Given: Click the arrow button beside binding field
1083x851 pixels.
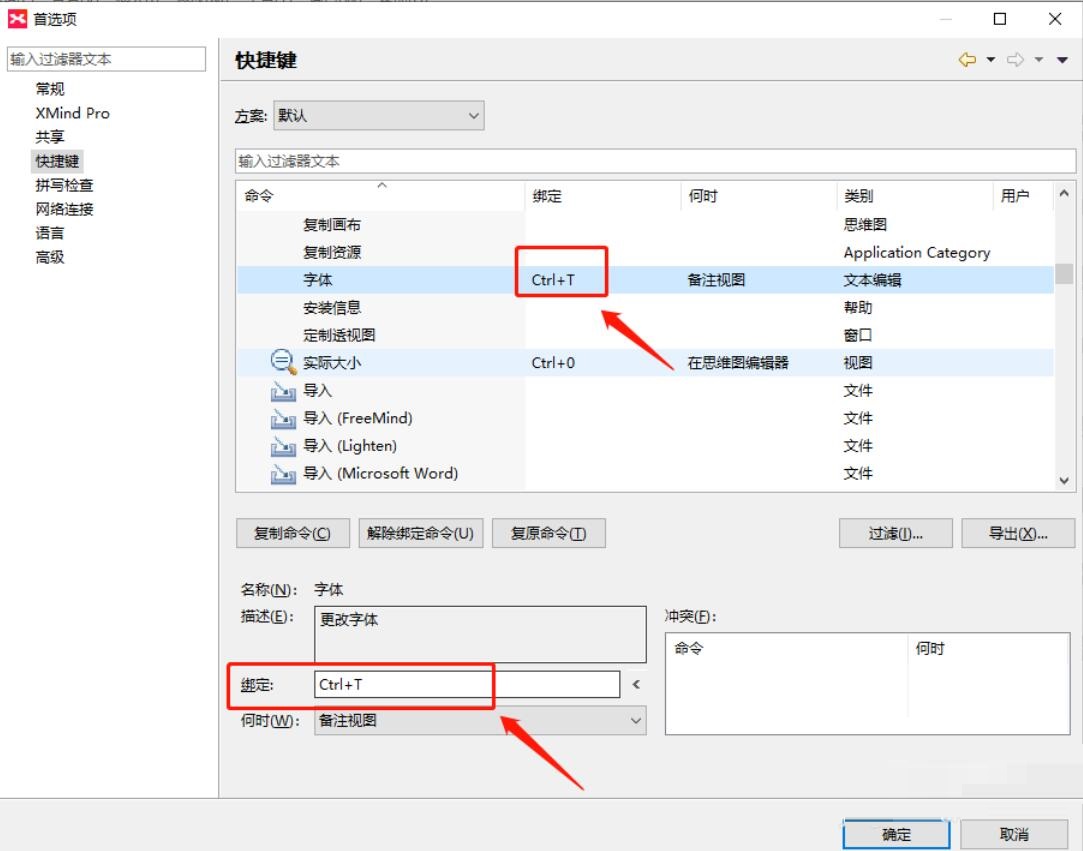Looking at the screenshot, I should pos(636,684).
